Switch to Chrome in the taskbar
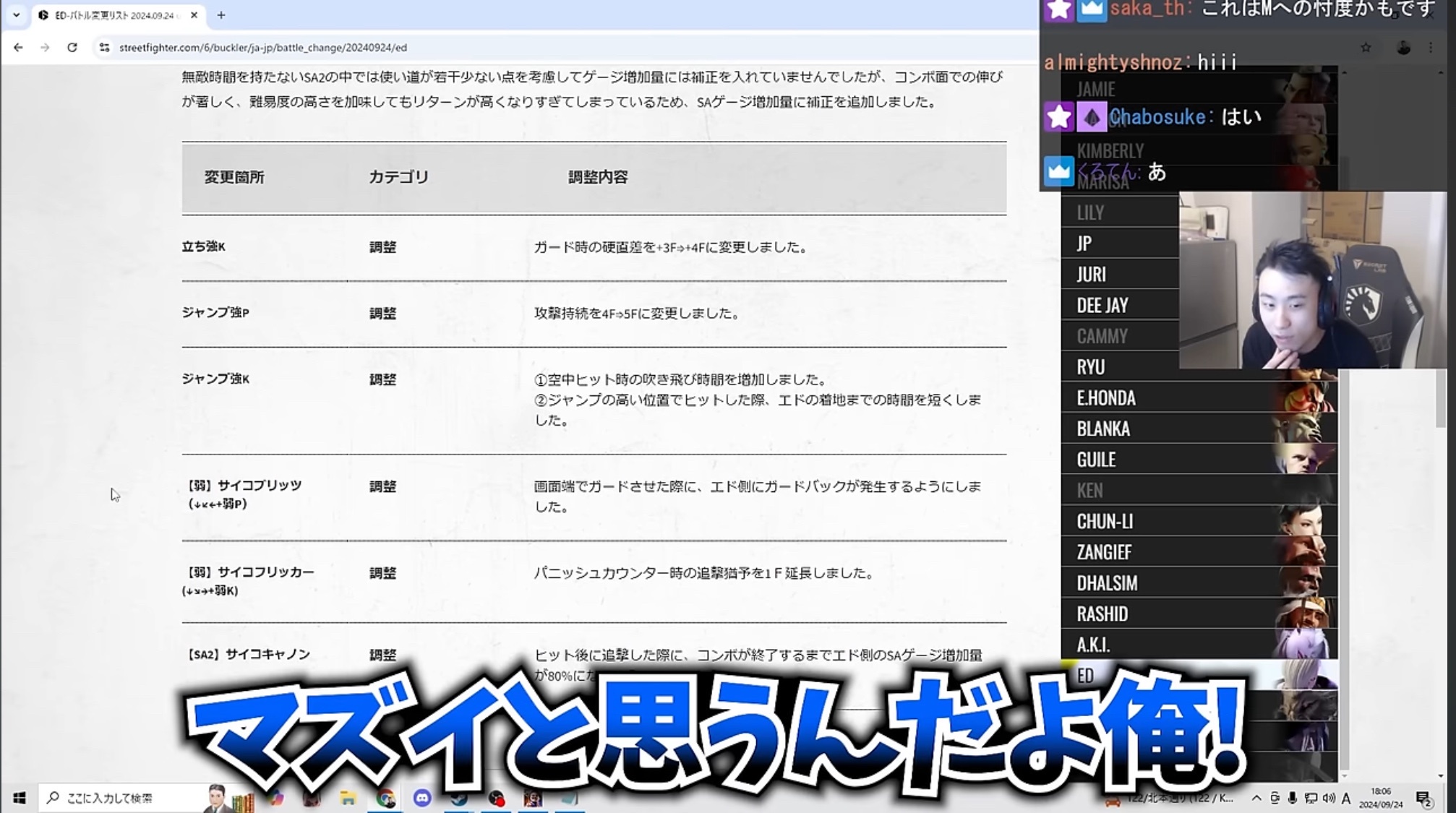This screenshot has width=1456, height=813. click(385, 798)
